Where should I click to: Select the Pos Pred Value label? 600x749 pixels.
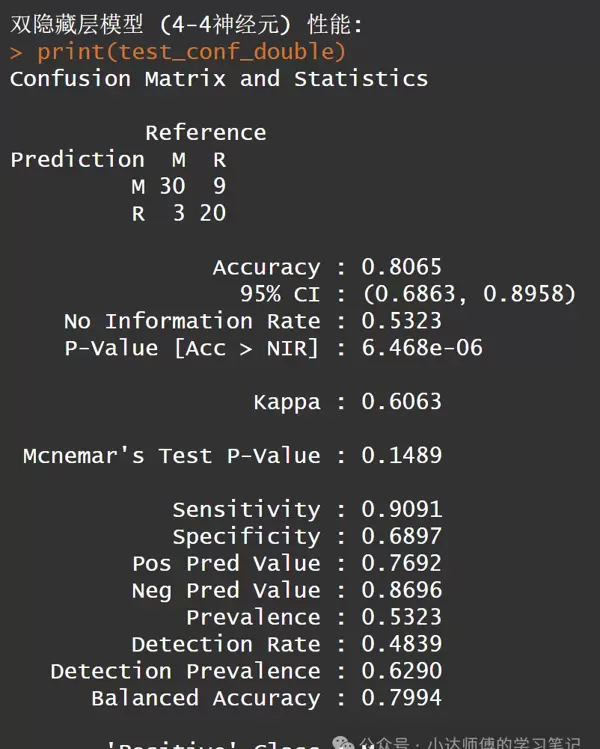click(x=226, y=563)
